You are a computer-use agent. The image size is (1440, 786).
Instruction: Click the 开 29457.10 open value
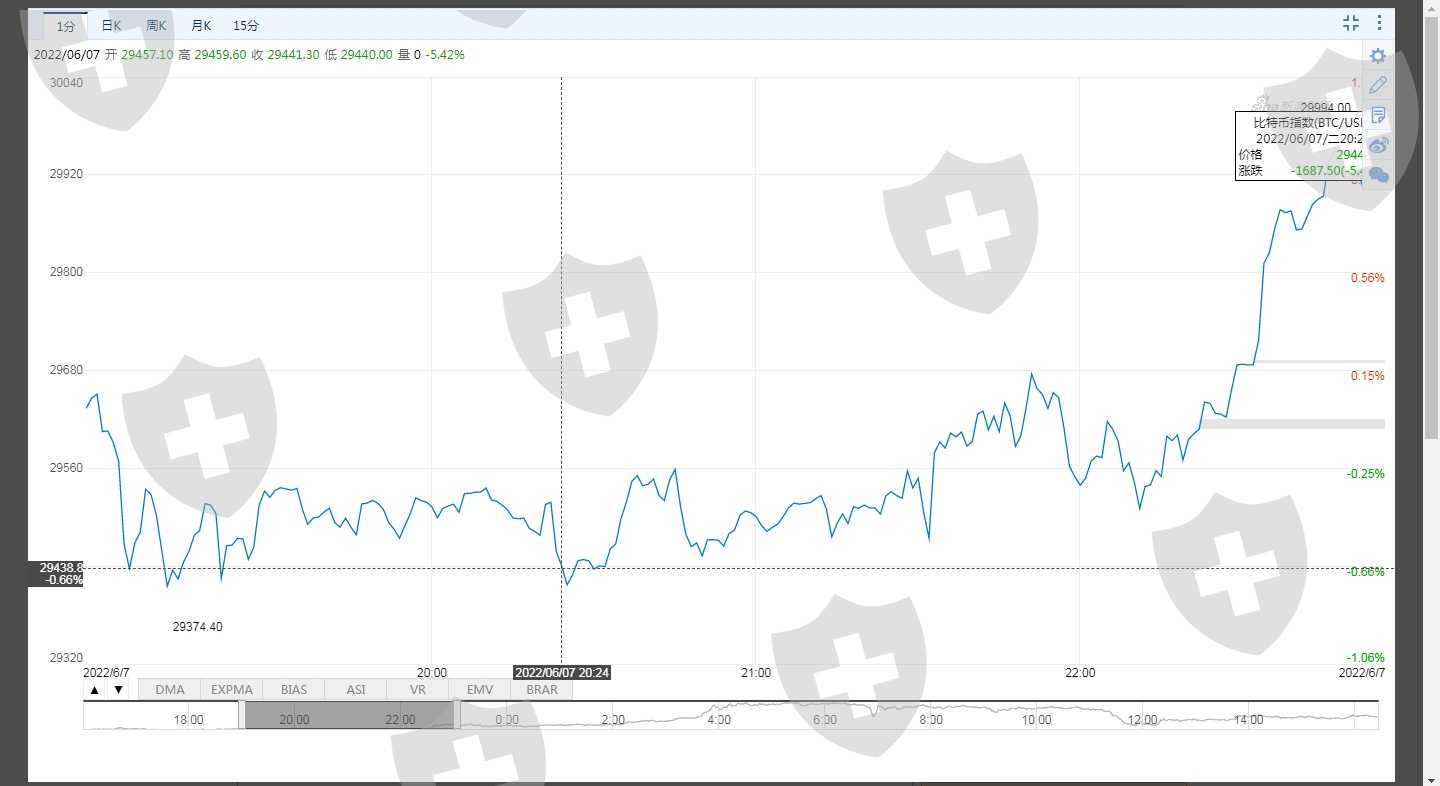[139, 55]
